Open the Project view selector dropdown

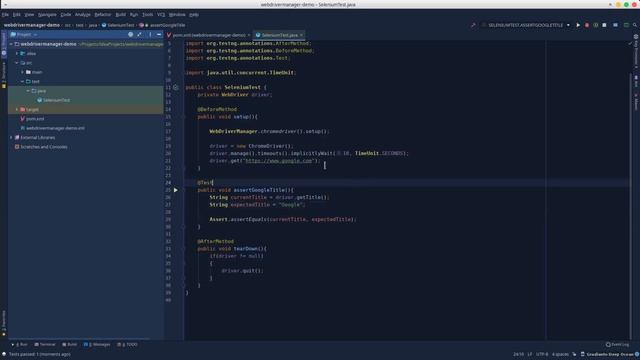point(24,35)
